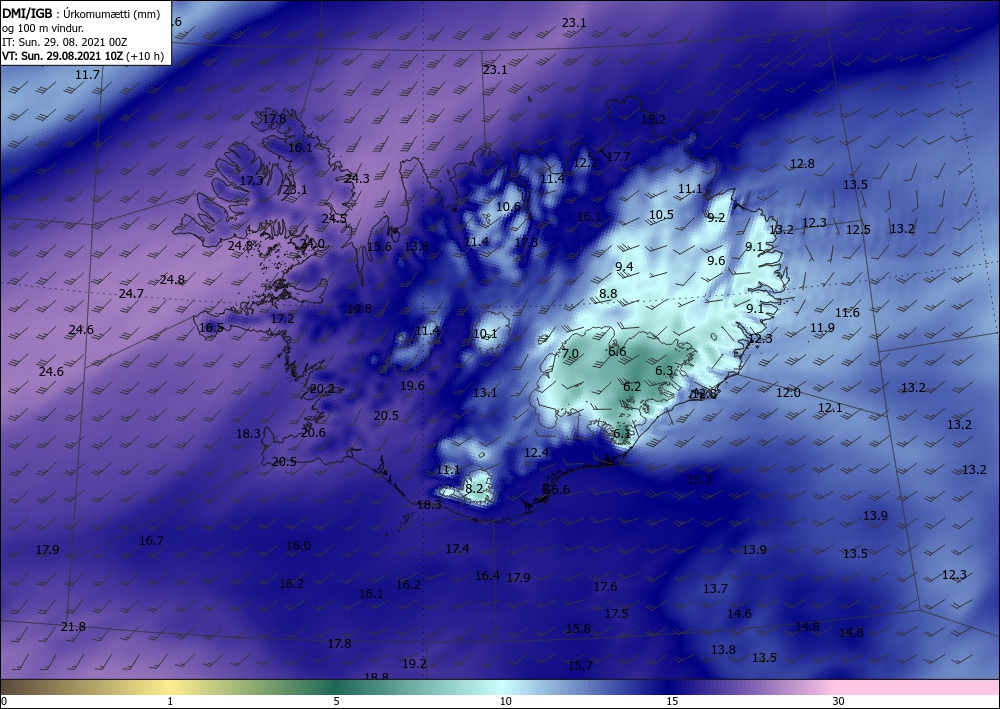
Task: Click the 15.2 value on the map
Action: (x=653, y=119)
